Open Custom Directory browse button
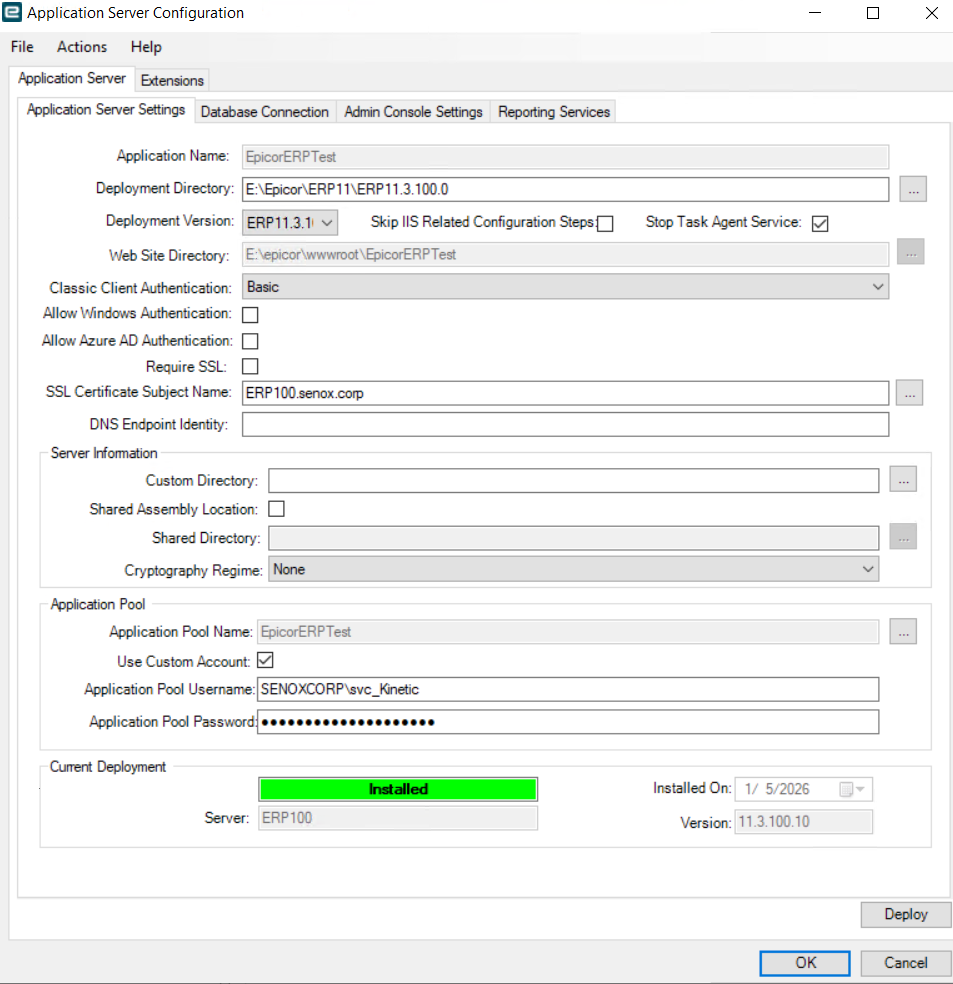This screenshot has width=953, height=984. point(903,480)
